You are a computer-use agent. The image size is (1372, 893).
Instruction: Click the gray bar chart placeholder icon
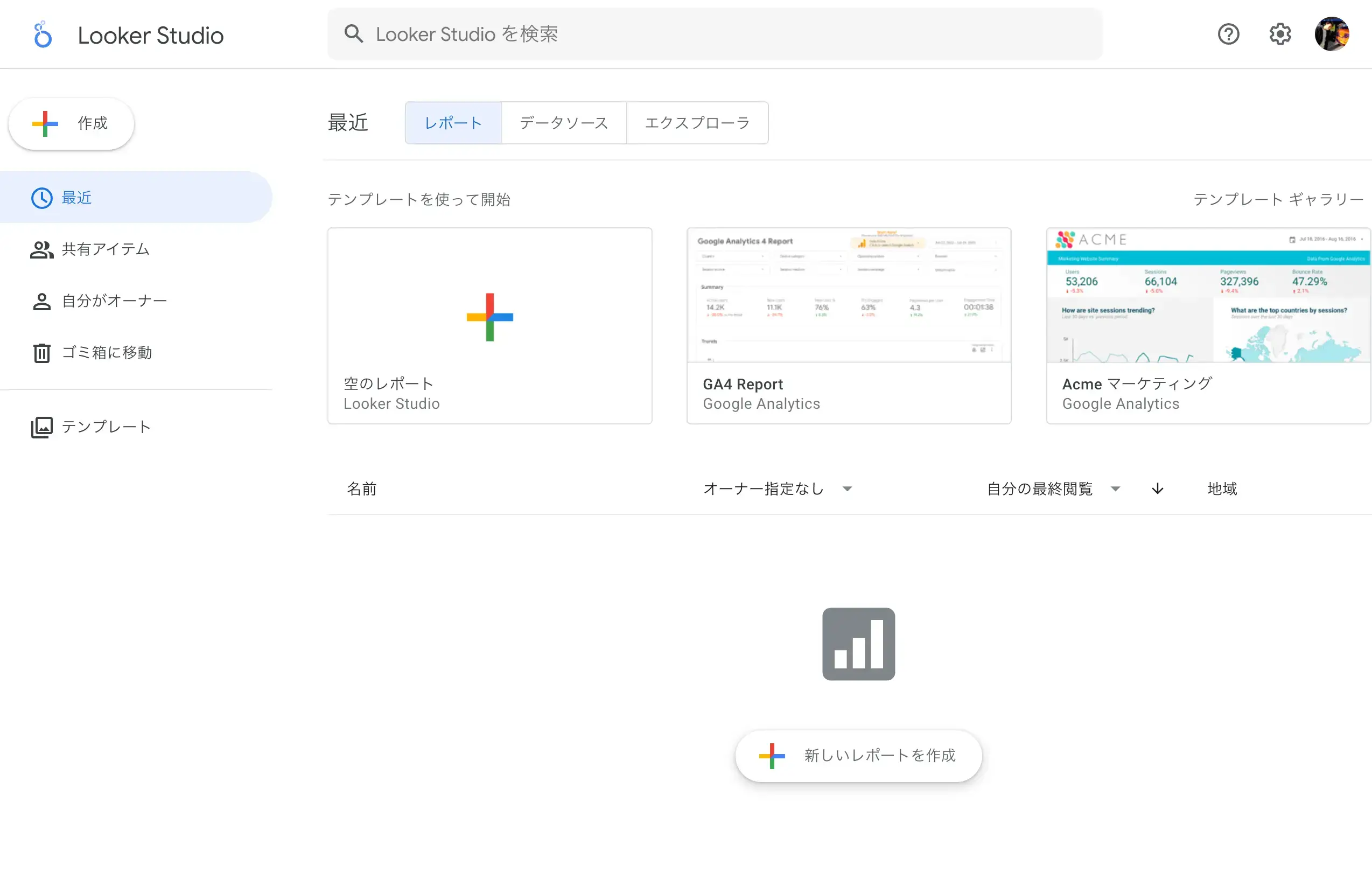(x=858, y=644)
